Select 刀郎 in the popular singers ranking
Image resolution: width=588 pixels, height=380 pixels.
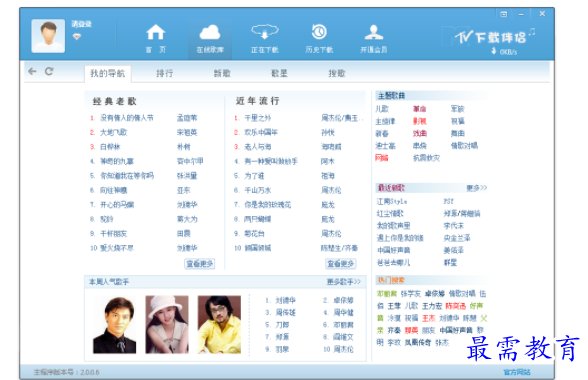(282, 324)
